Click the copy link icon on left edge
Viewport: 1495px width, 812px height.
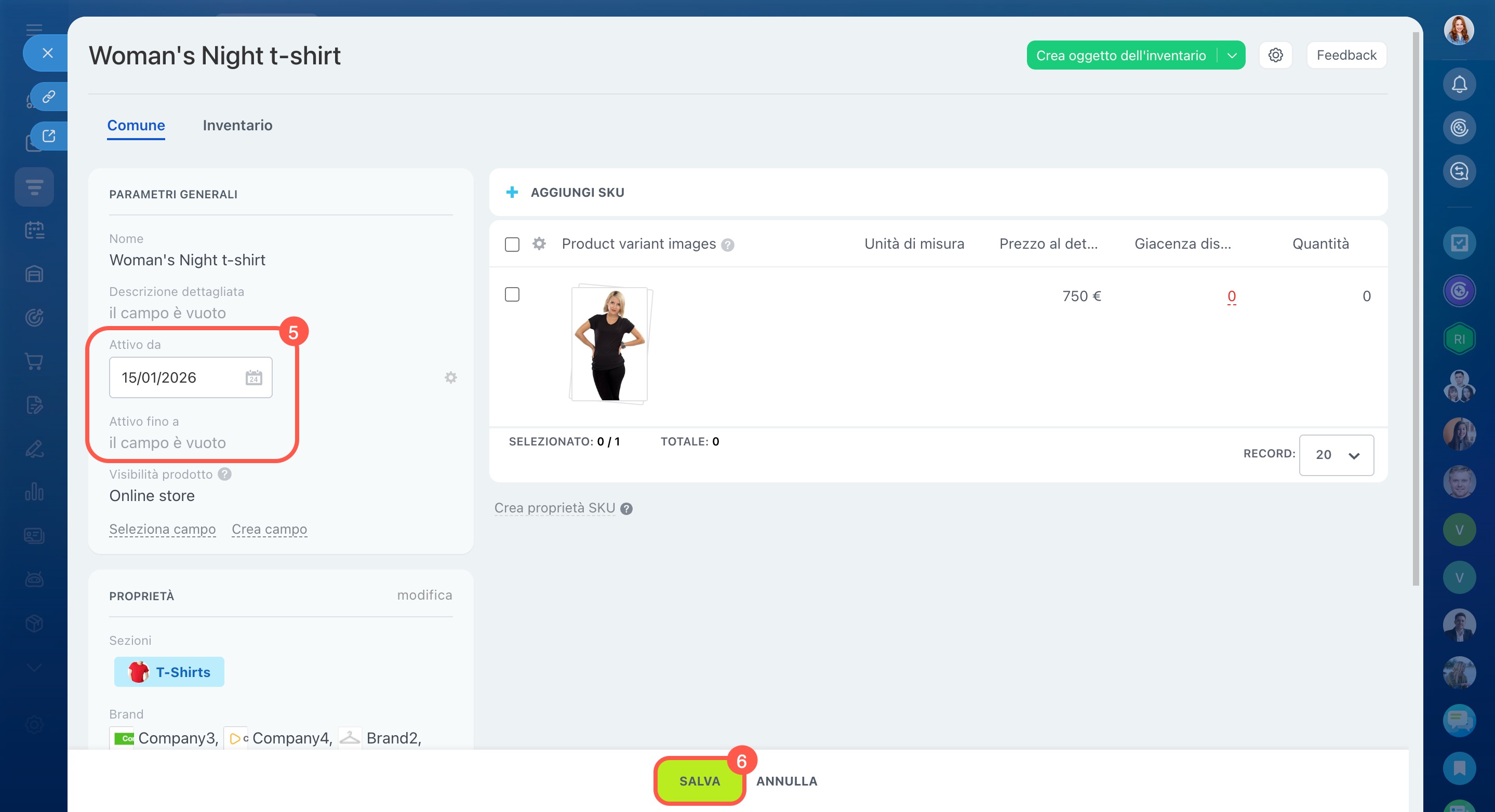click(49, 96)
